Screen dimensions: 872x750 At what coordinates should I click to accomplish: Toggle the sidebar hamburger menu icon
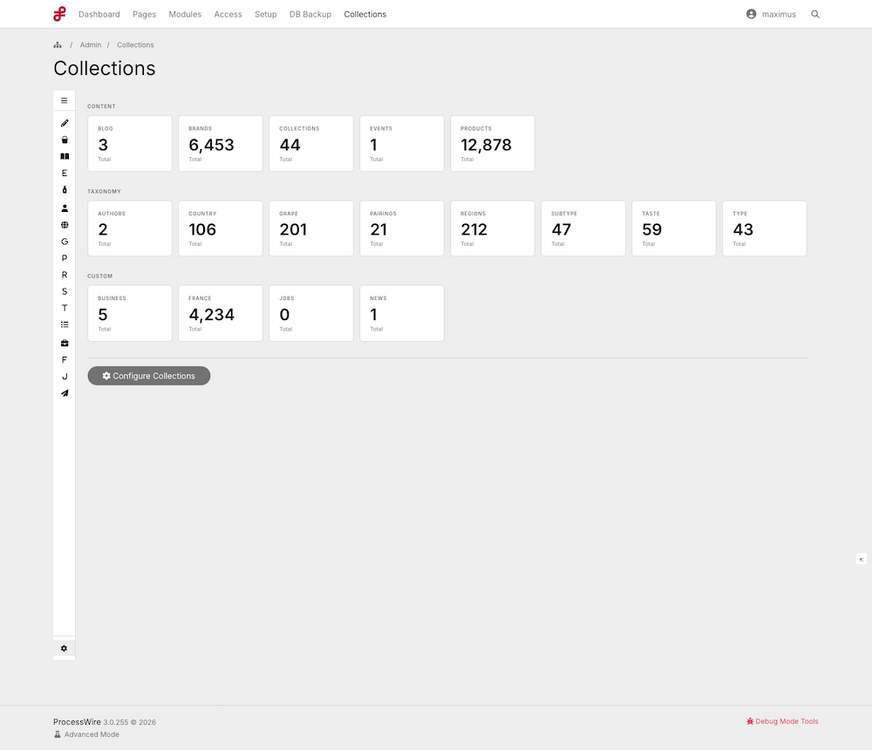(64, 101)
